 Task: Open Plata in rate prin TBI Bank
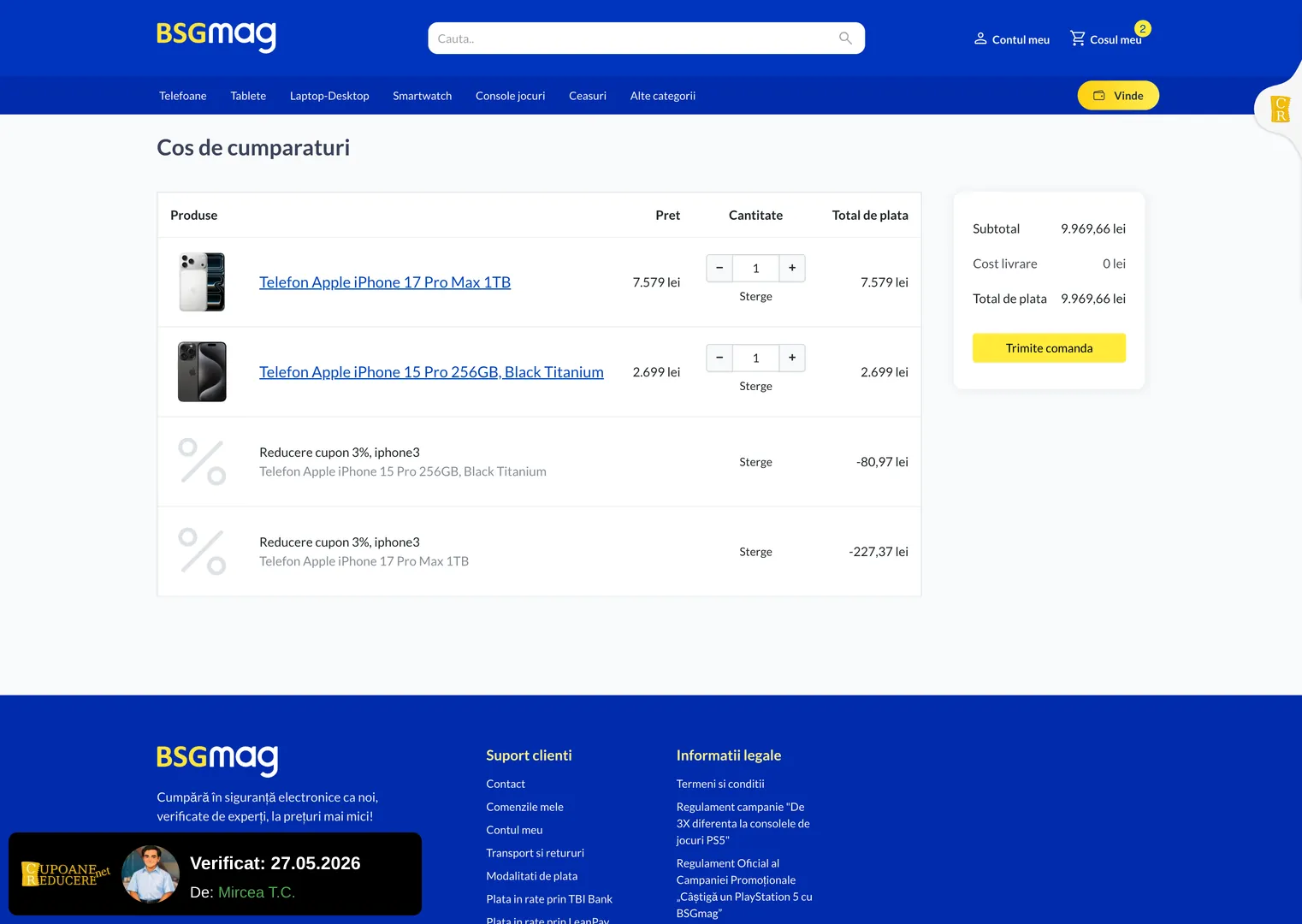coord(549,899)
